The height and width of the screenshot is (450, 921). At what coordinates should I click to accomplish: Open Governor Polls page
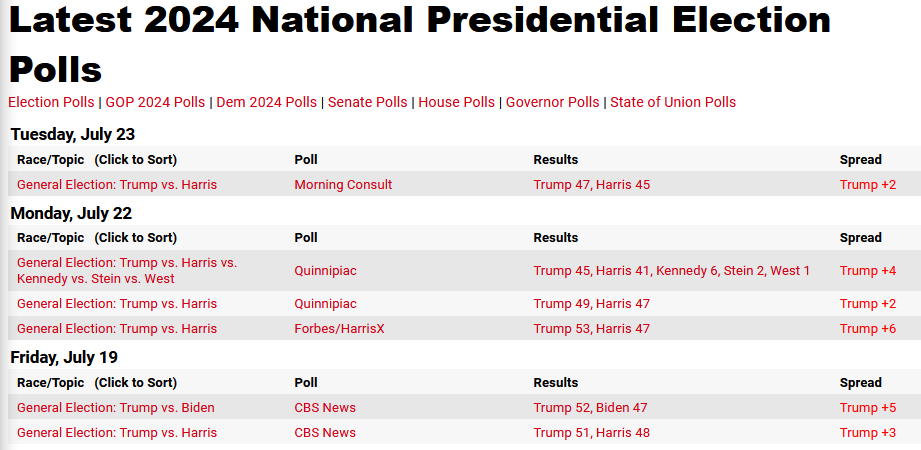(552, 102)
